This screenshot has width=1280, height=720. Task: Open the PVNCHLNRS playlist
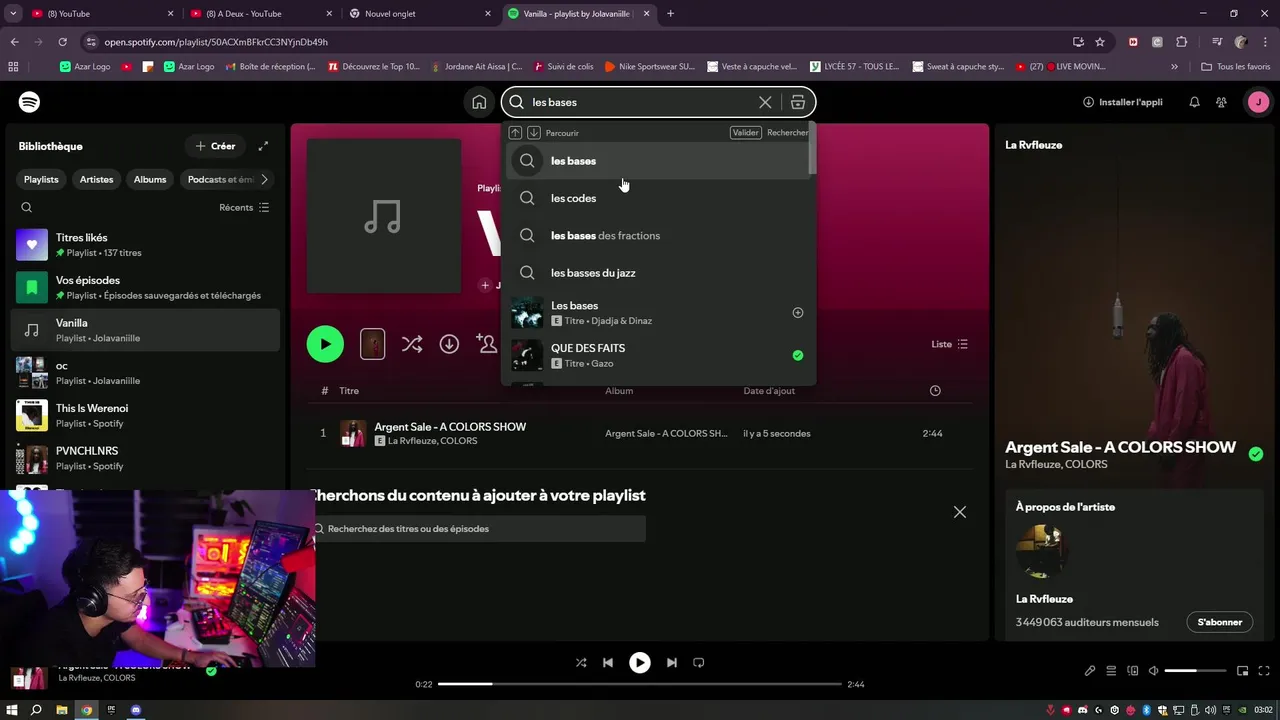tap(145, 458)
